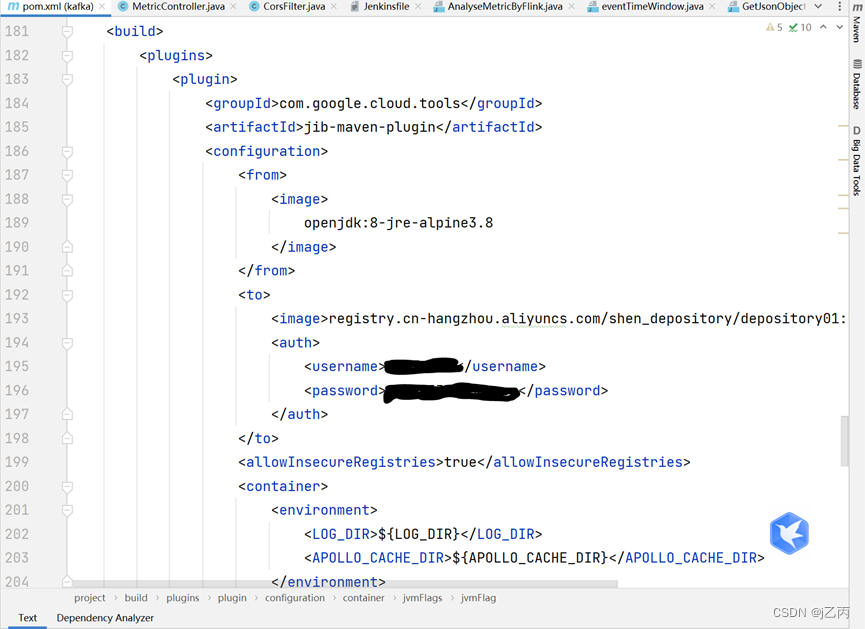Click the configuration breadcrumb
The height and width of the screenshot is (629, 865).
295,598
